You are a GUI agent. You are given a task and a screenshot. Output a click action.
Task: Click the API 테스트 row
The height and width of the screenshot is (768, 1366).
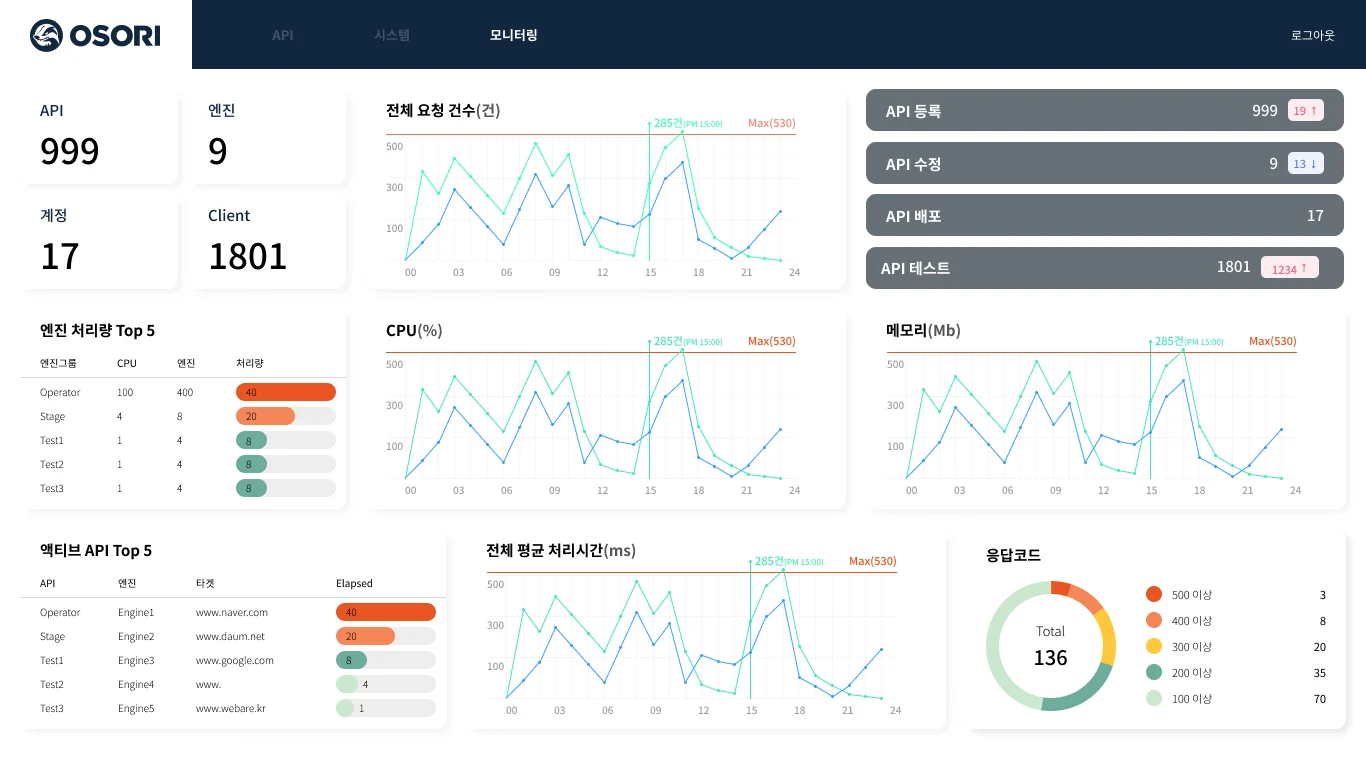click(1105, 268)
